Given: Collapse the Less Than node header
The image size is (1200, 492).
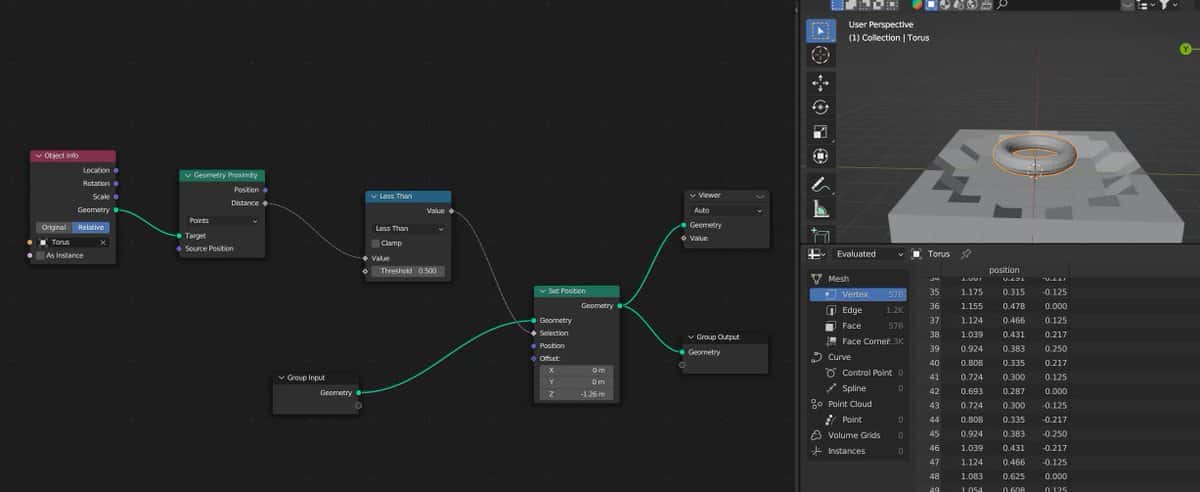Looking at the screenshot, I should point(373,196).
